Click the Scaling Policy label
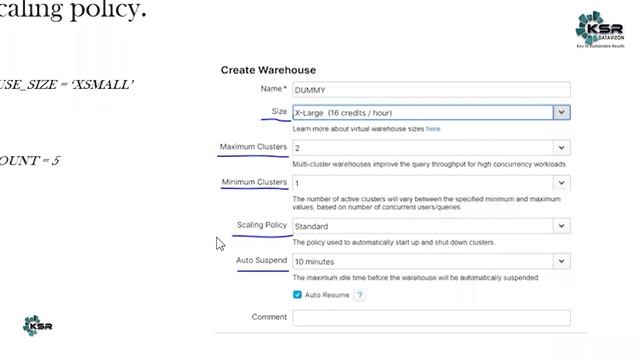Viewport: 640px width, 360px height. coord(262,225)
